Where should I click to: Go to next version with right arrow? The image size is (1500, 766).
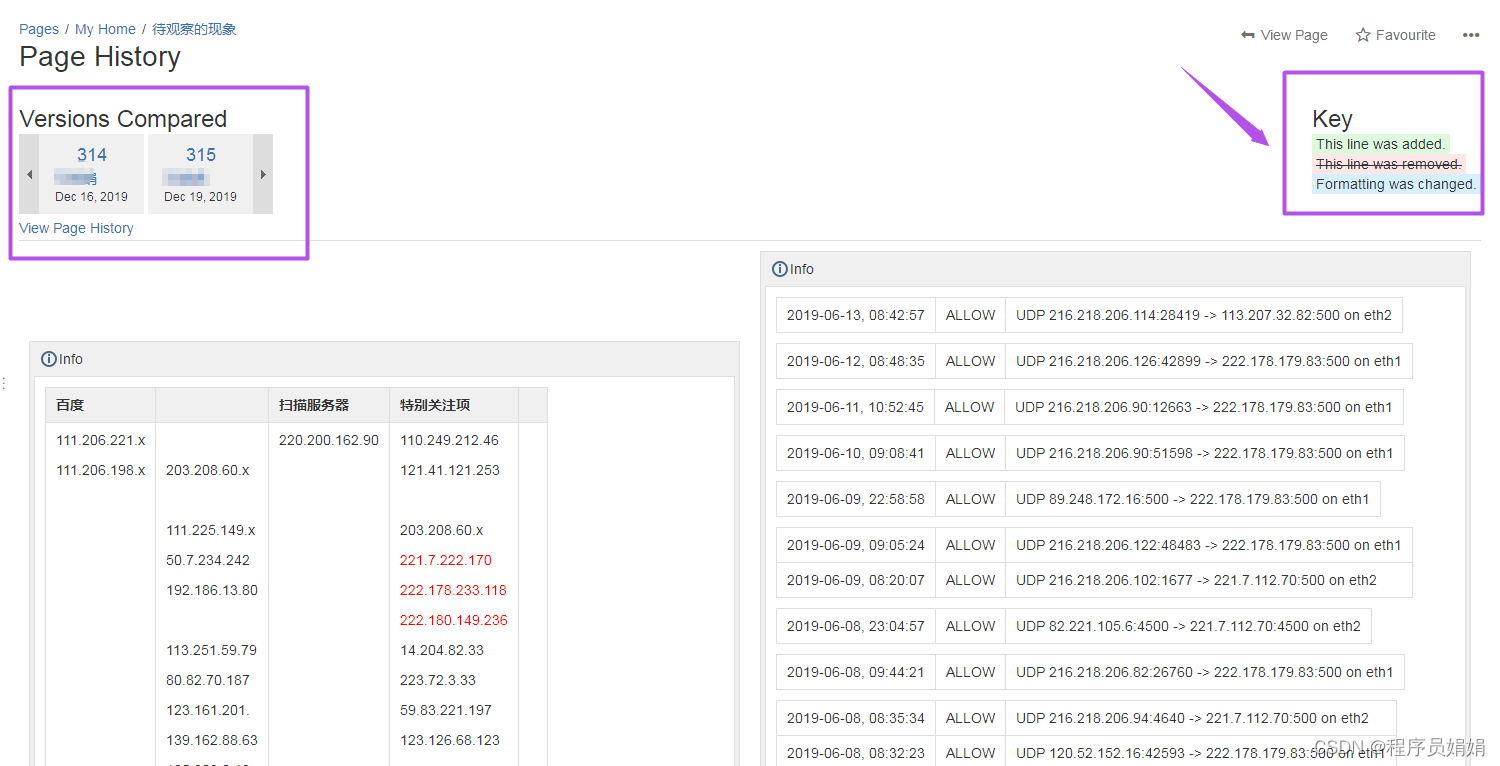[263, 174]
